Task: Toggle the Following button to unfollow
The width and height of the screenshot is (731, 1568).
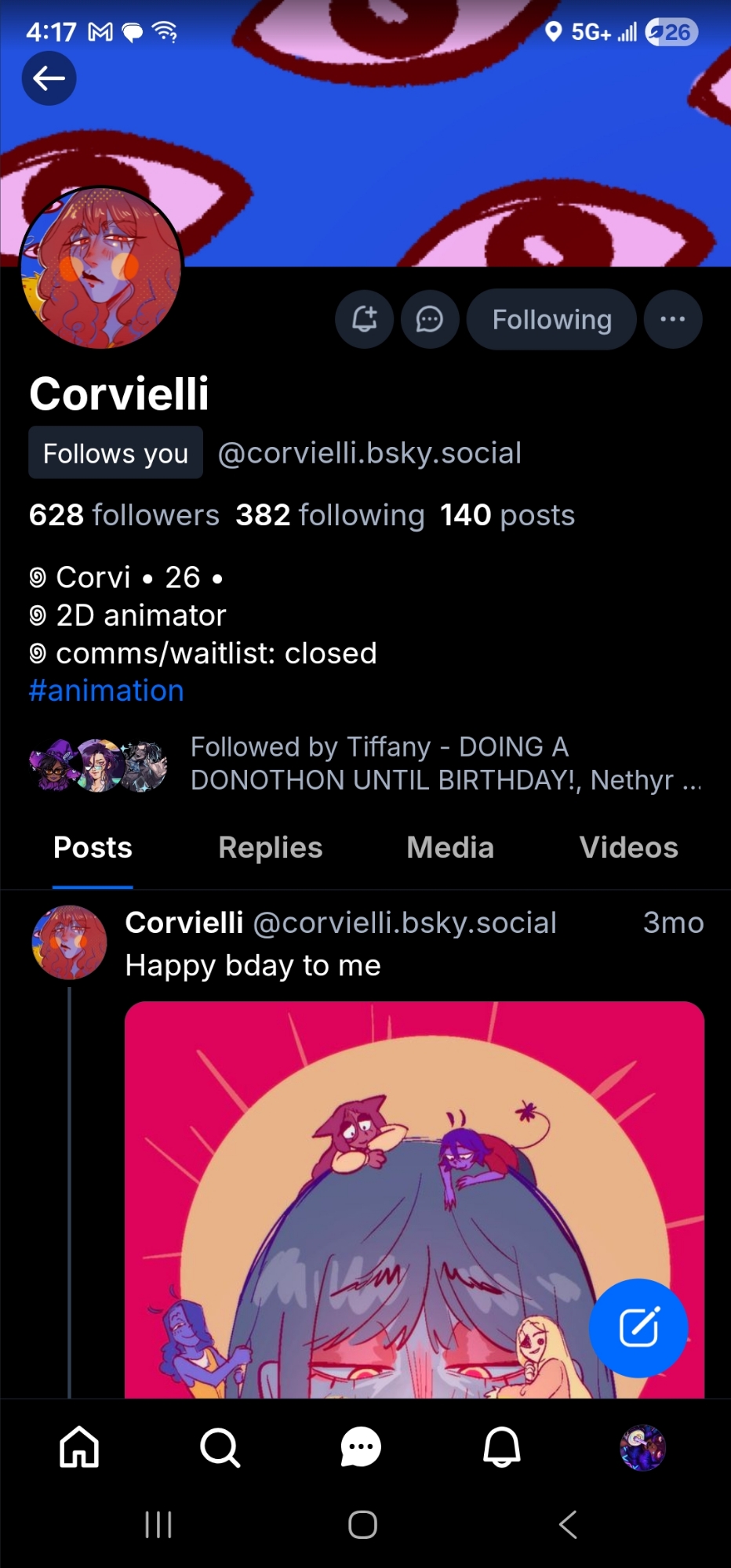Action: point(551,319)
